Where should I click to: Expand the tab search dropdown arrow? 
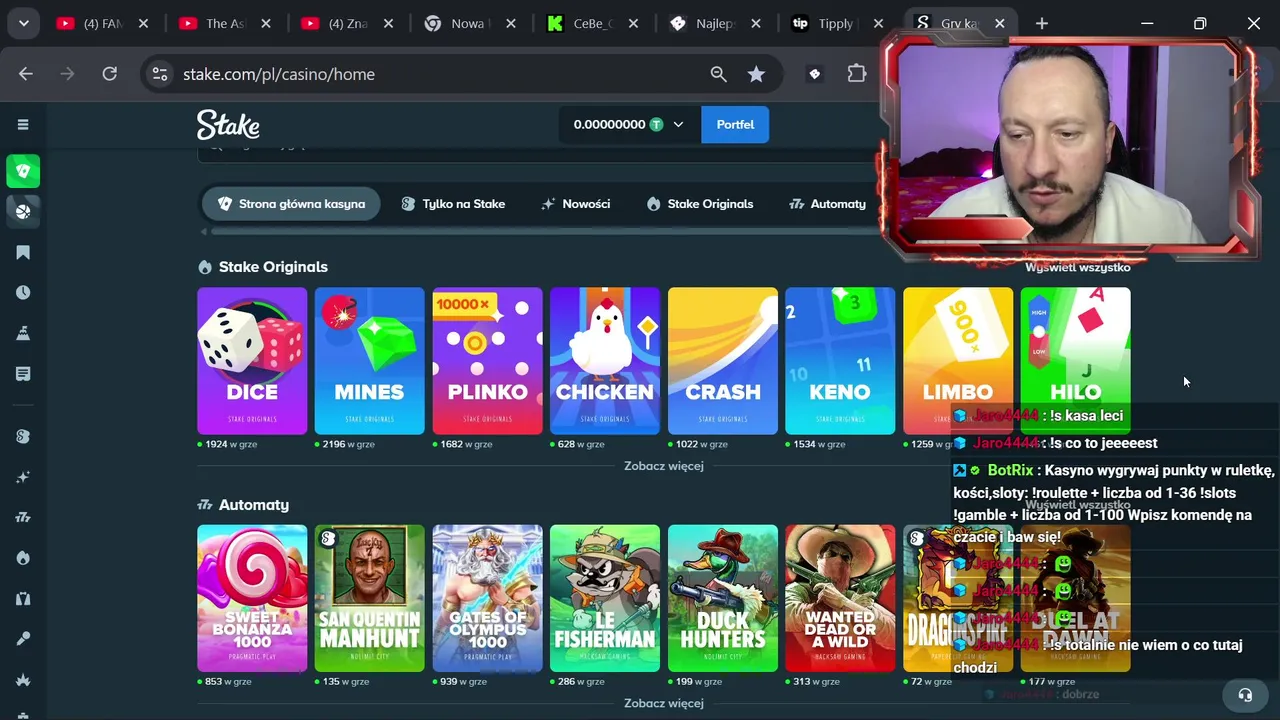(x=23, y=23)
